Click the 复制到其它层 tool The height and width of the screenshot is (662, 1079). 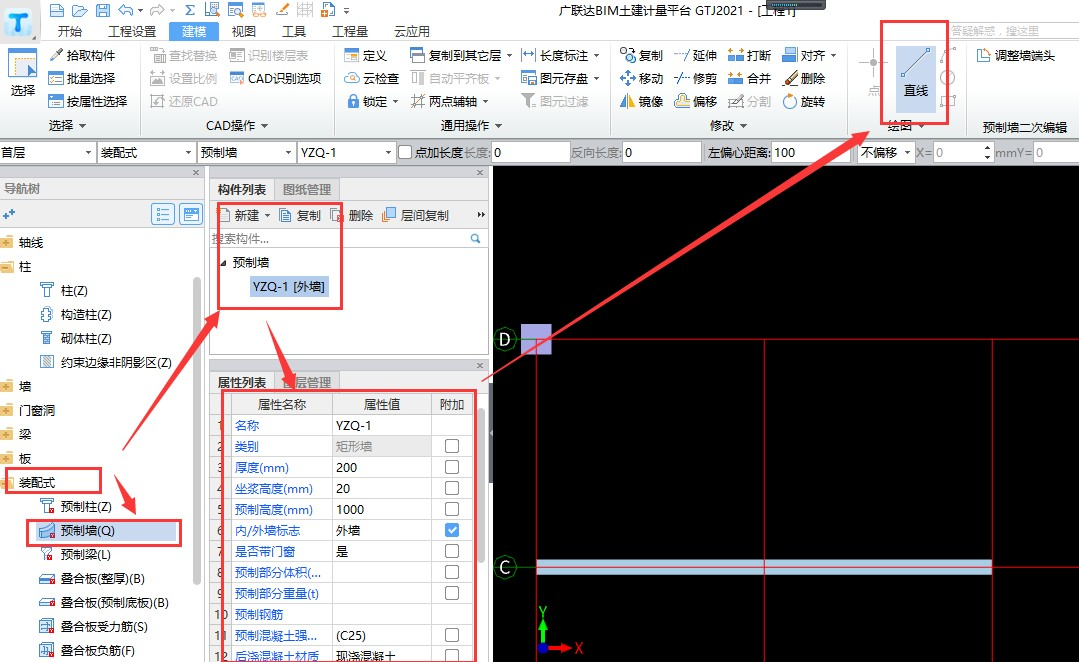(x=460, y=55)
